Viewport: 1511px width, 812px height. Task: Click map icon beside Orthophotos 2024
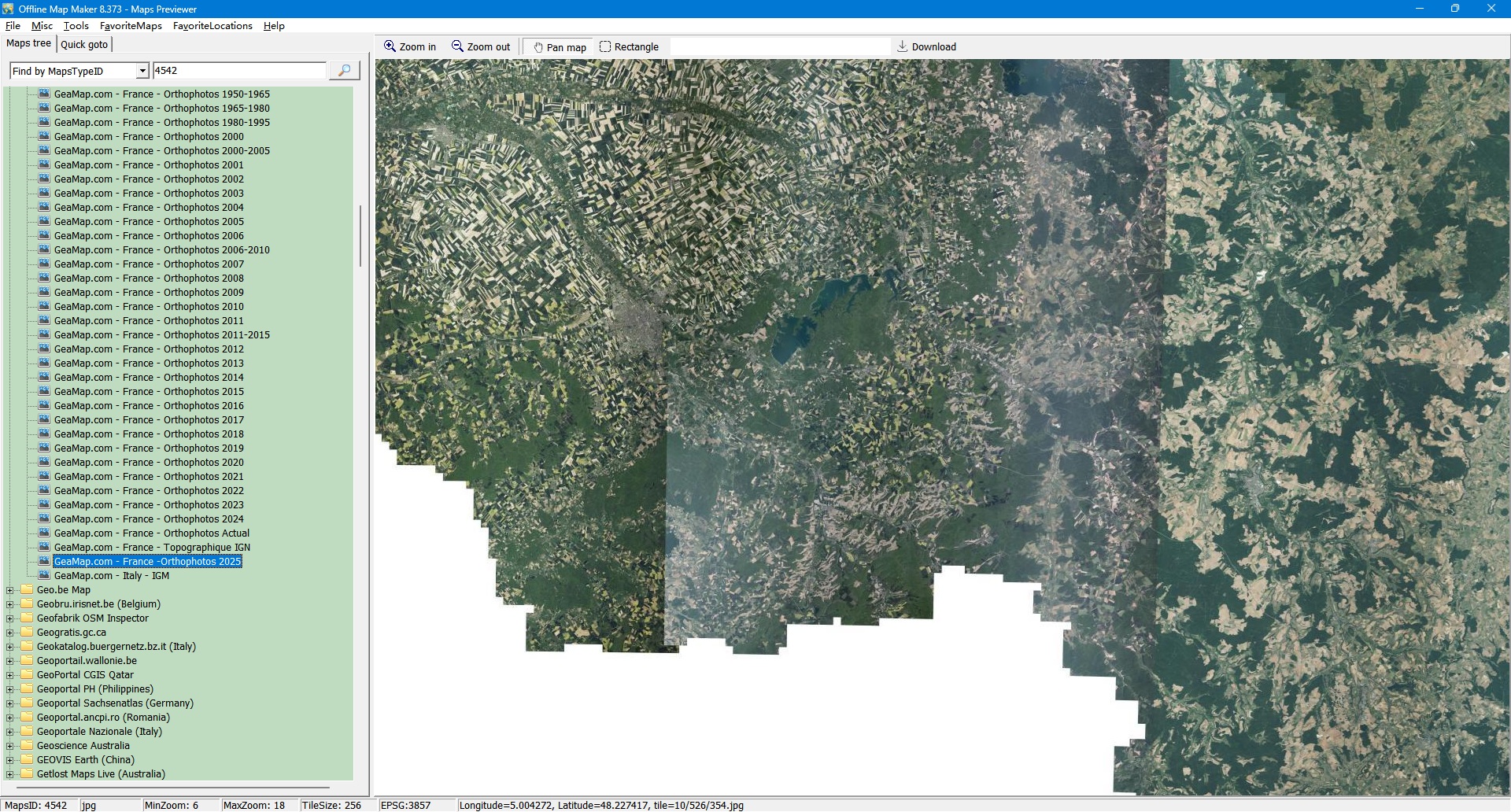(44, 519)
